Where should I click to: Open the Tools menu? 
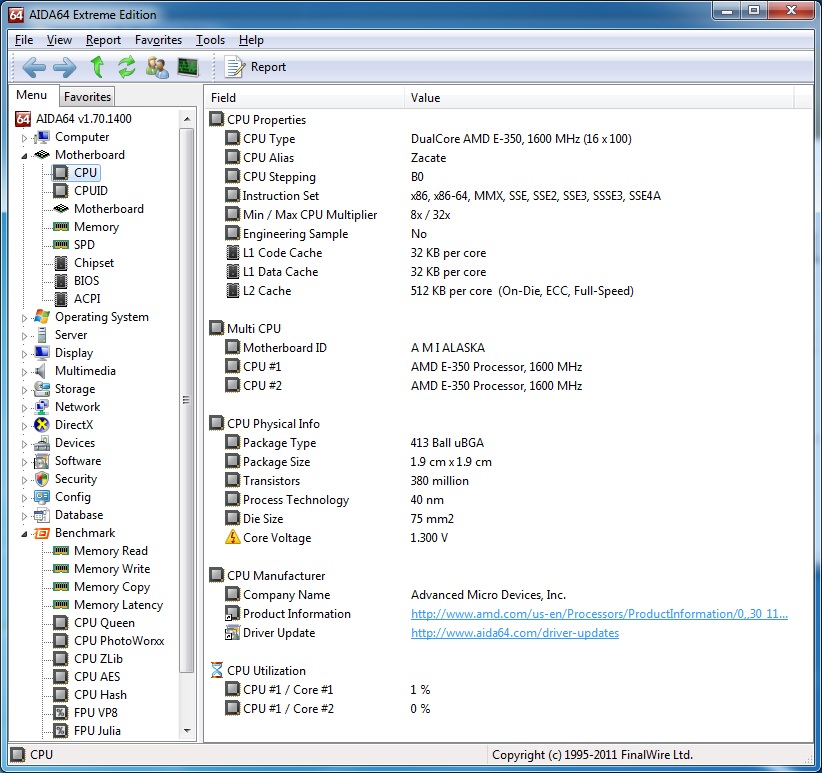click(210, 40)
